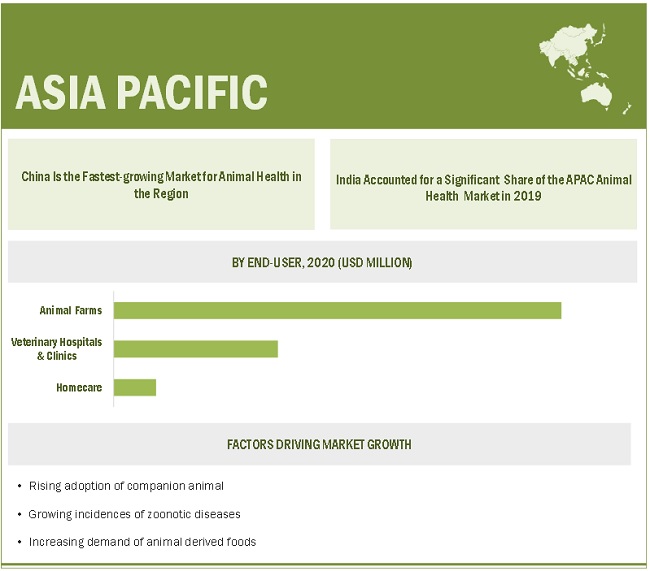Screen dimensions: 650x571
Task: Click the FACTORS DRIVING MARKET GROWTH header
Action: [319, 444]
